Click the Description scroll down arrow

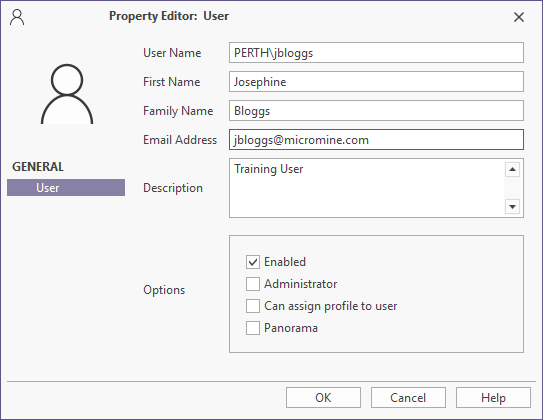tap(512, 207)
